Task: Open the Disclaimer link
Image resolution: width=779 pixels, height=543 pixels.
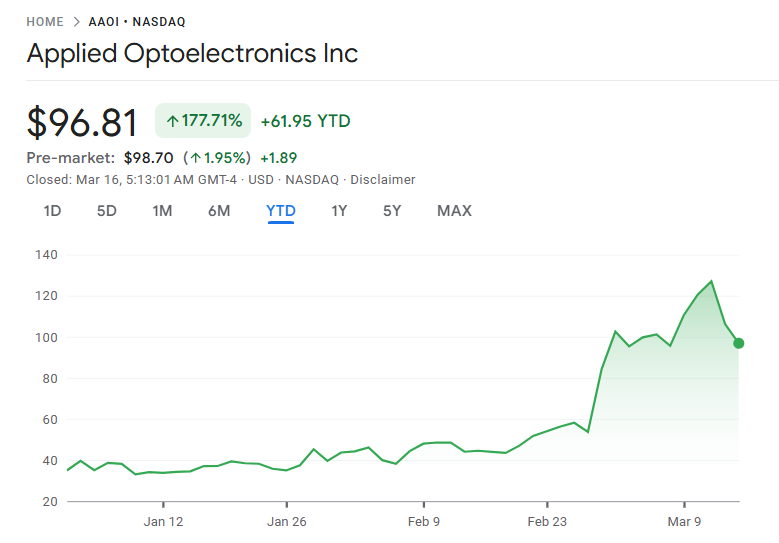Action: [x=383, y=180]
